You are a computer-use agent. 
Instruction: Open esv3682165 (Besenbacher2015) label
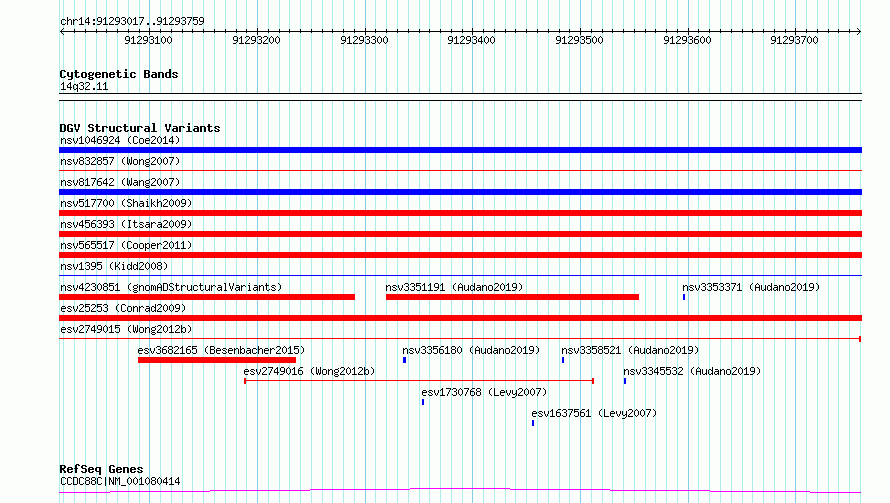click(221, 350)
